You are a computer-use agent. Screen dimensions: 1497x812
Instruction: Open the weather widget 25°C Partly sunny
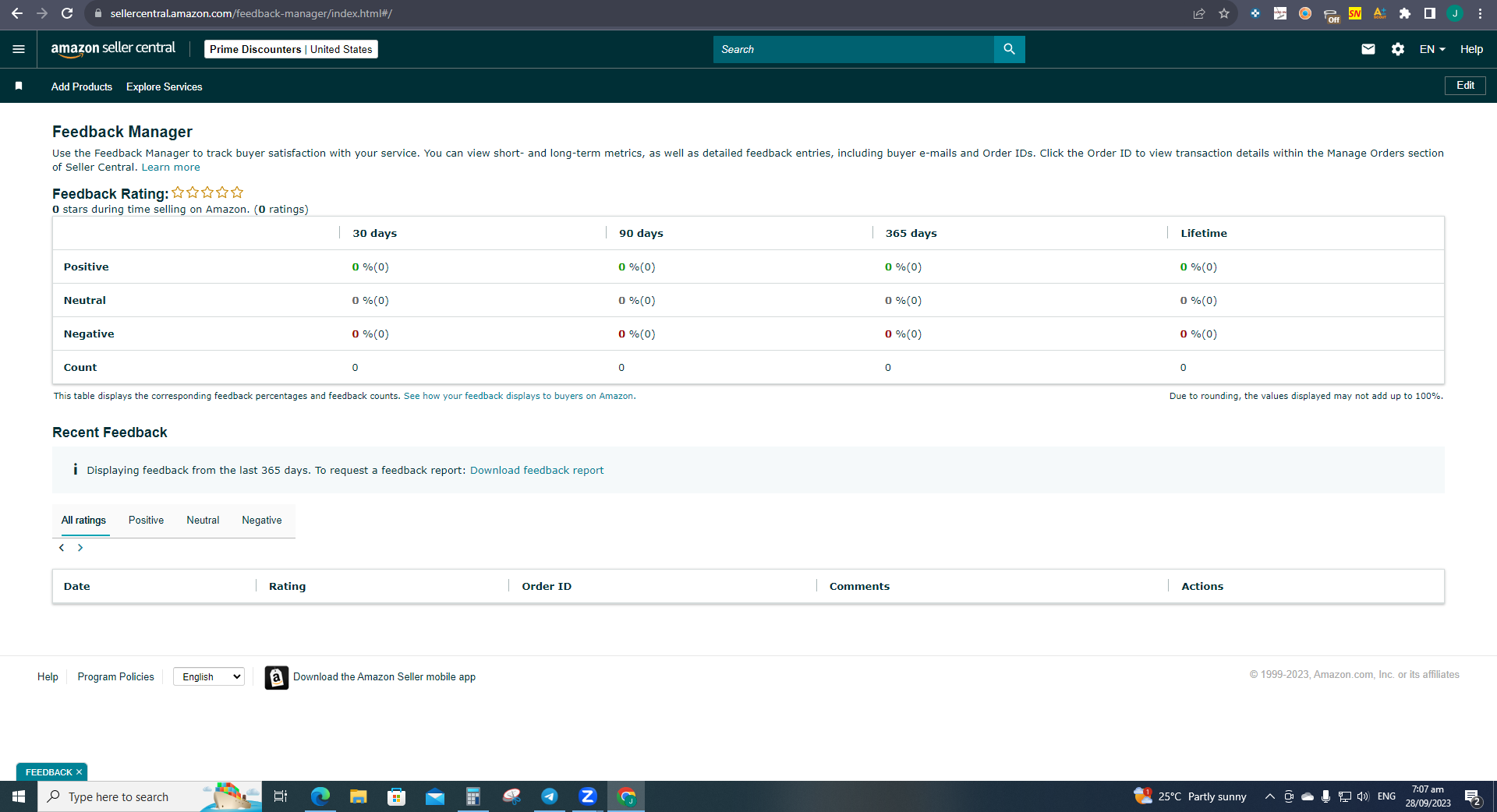[1191, 796]
